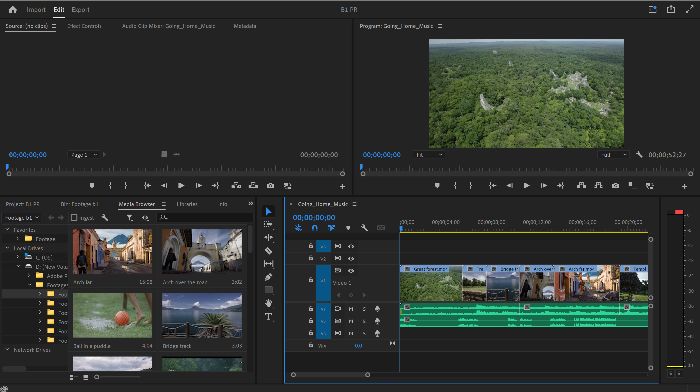The image size is (700, 392).
Task: Click Extract button in Program Monitor
Action: click(x=598, y=185)
